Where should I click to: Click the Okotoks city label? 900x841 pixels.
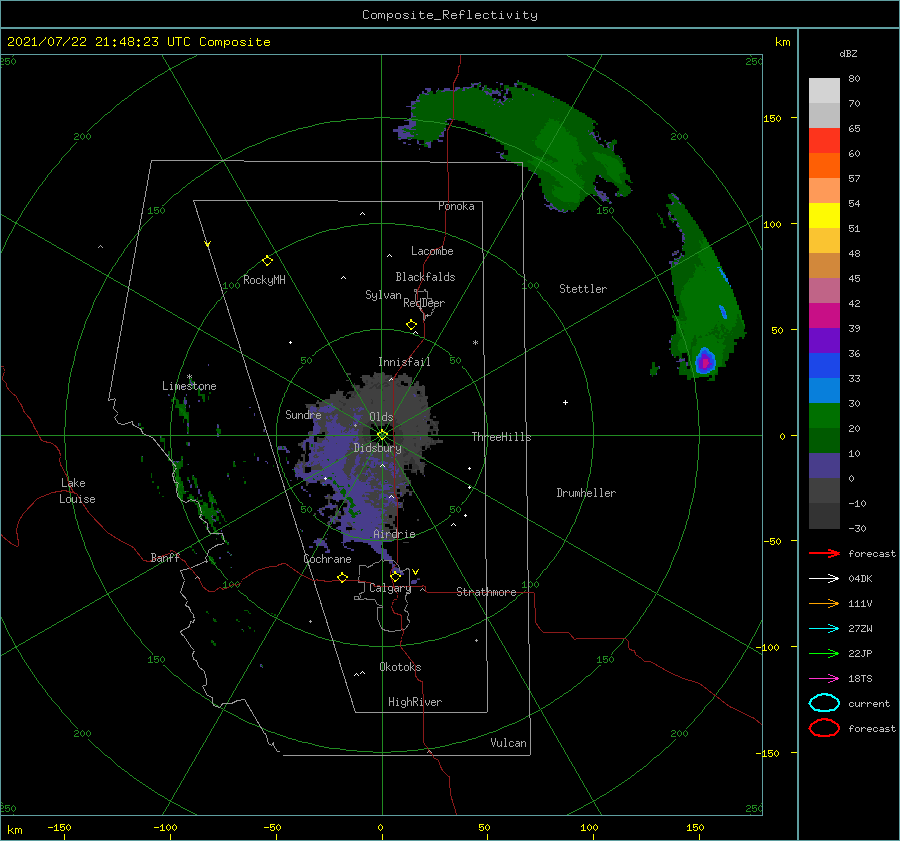click(x=400, y=667)
